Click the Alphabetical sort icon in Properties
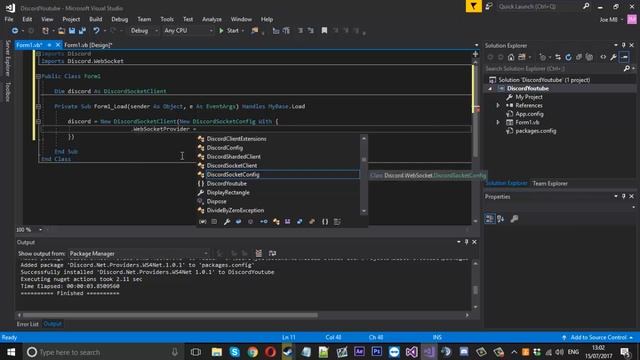Screen dimensions: 640x360 [x=500, y=219]
